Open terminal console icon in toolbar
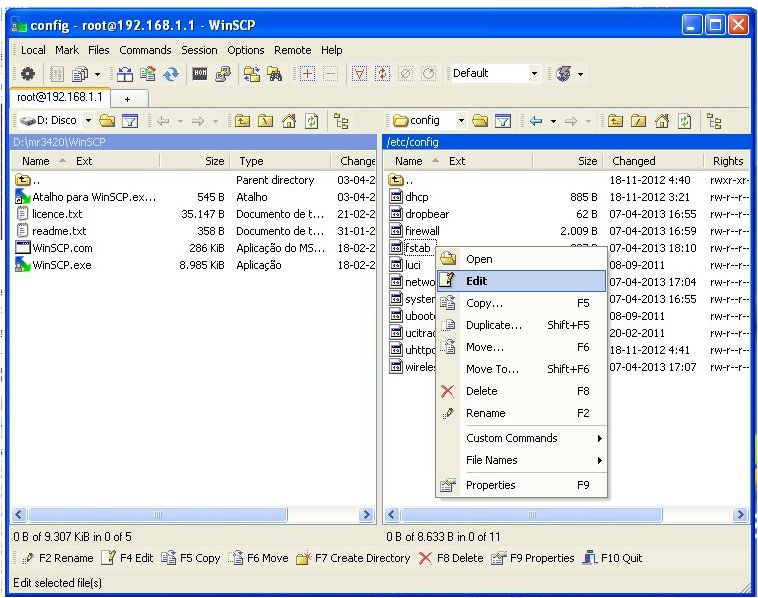758x598 pixels. [x=200, y=74]
